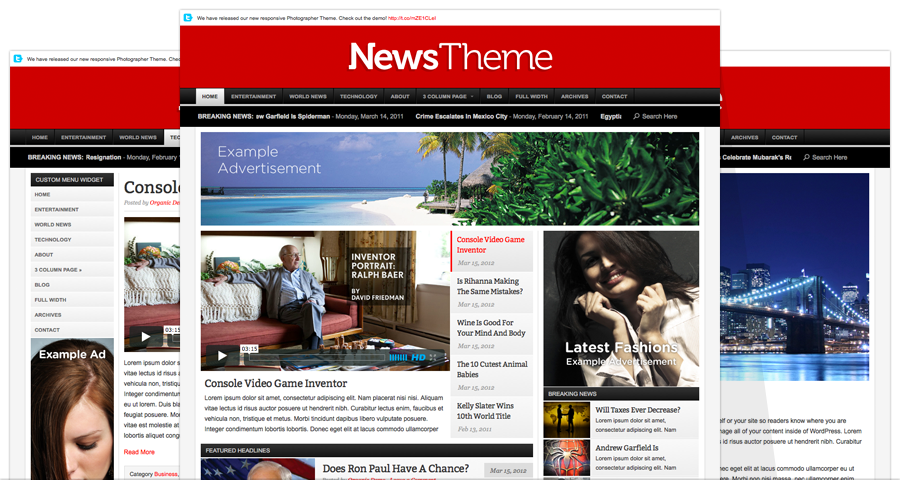The image size is (900, 480).
Task: Click the search magnifier in right background window
Action: coord(806,157)
